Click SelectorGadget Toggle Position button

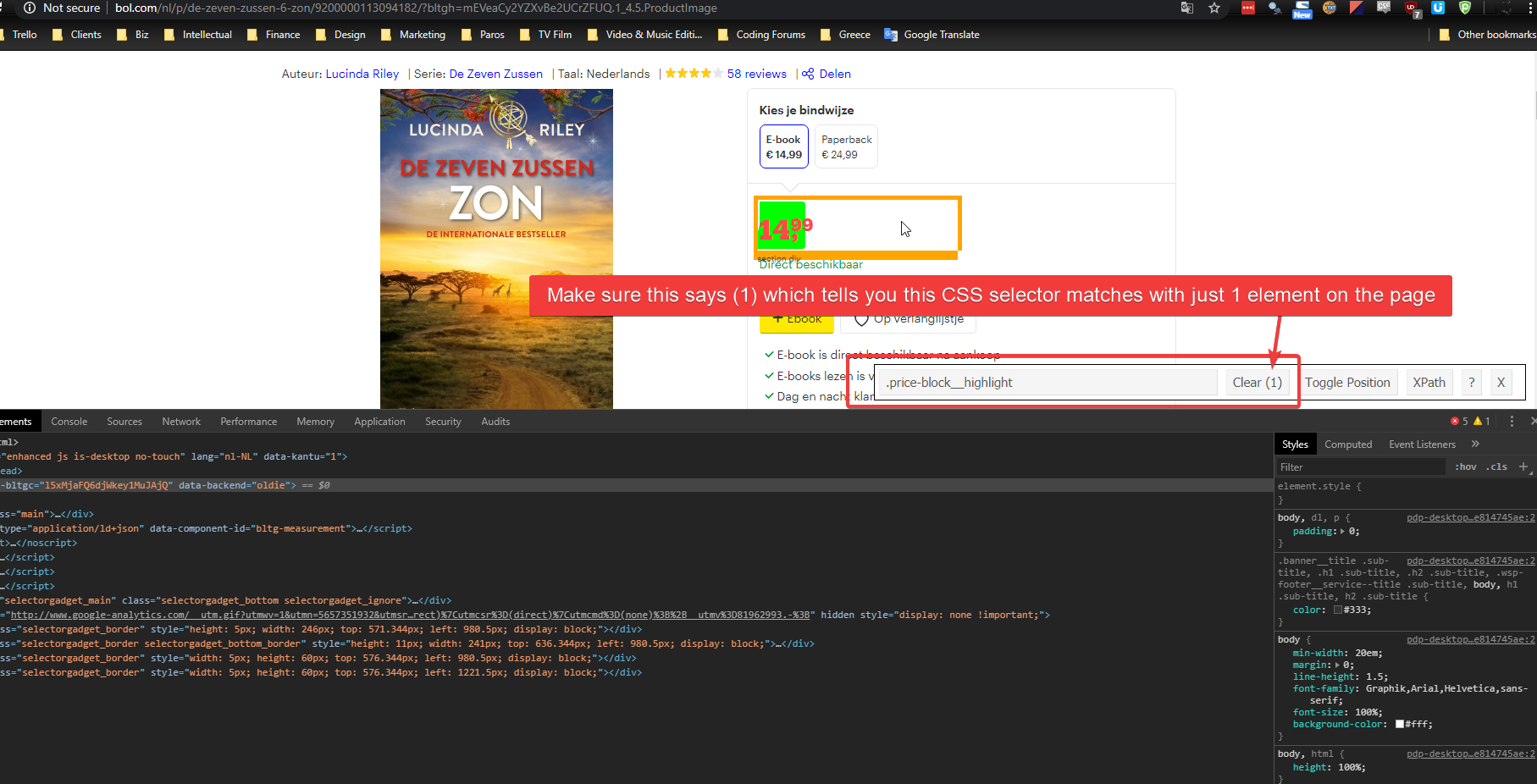click(x=1347, y=383)
